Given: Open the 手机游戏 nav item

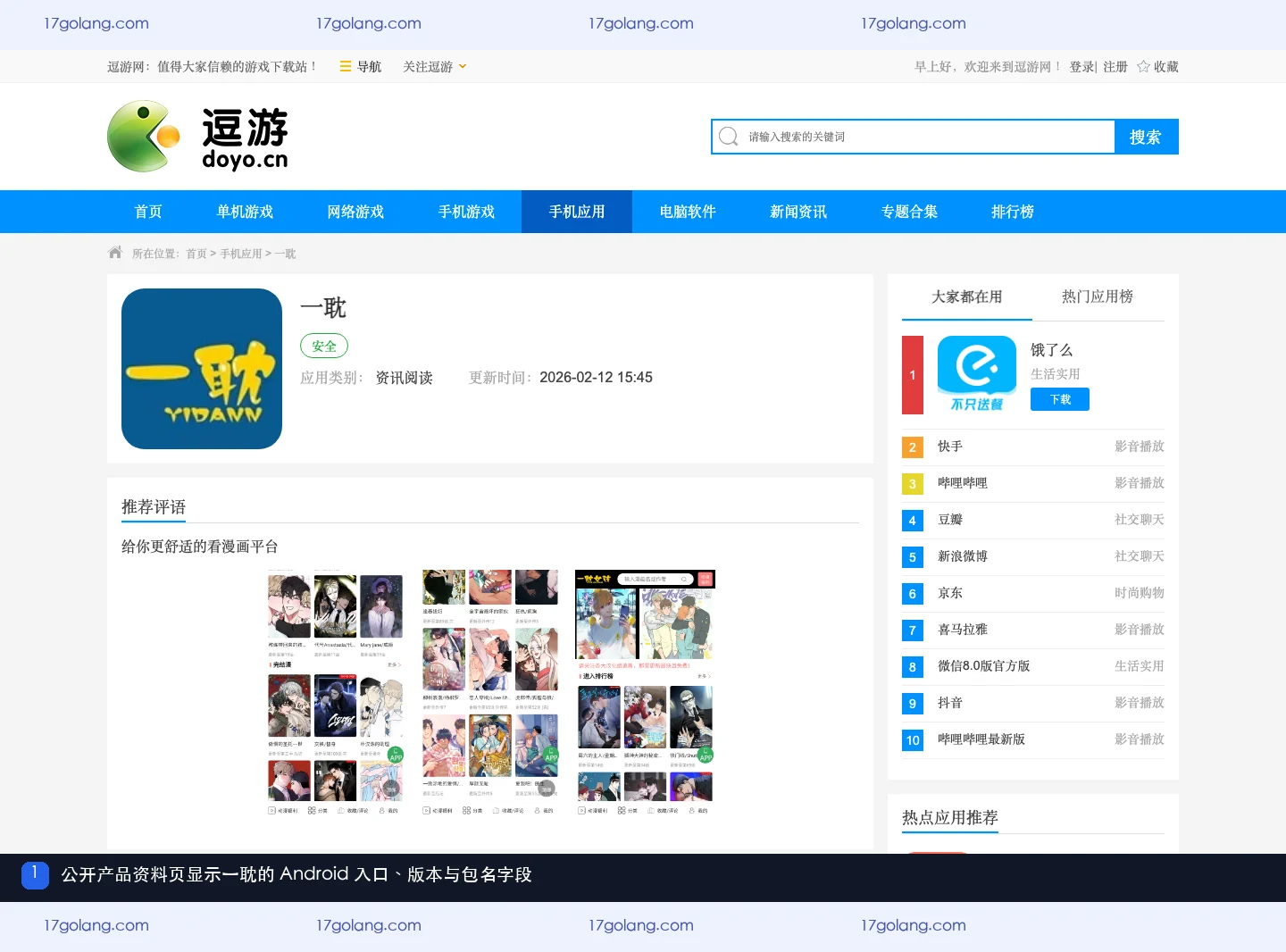Looking at the screenshot, I should 466,212.
